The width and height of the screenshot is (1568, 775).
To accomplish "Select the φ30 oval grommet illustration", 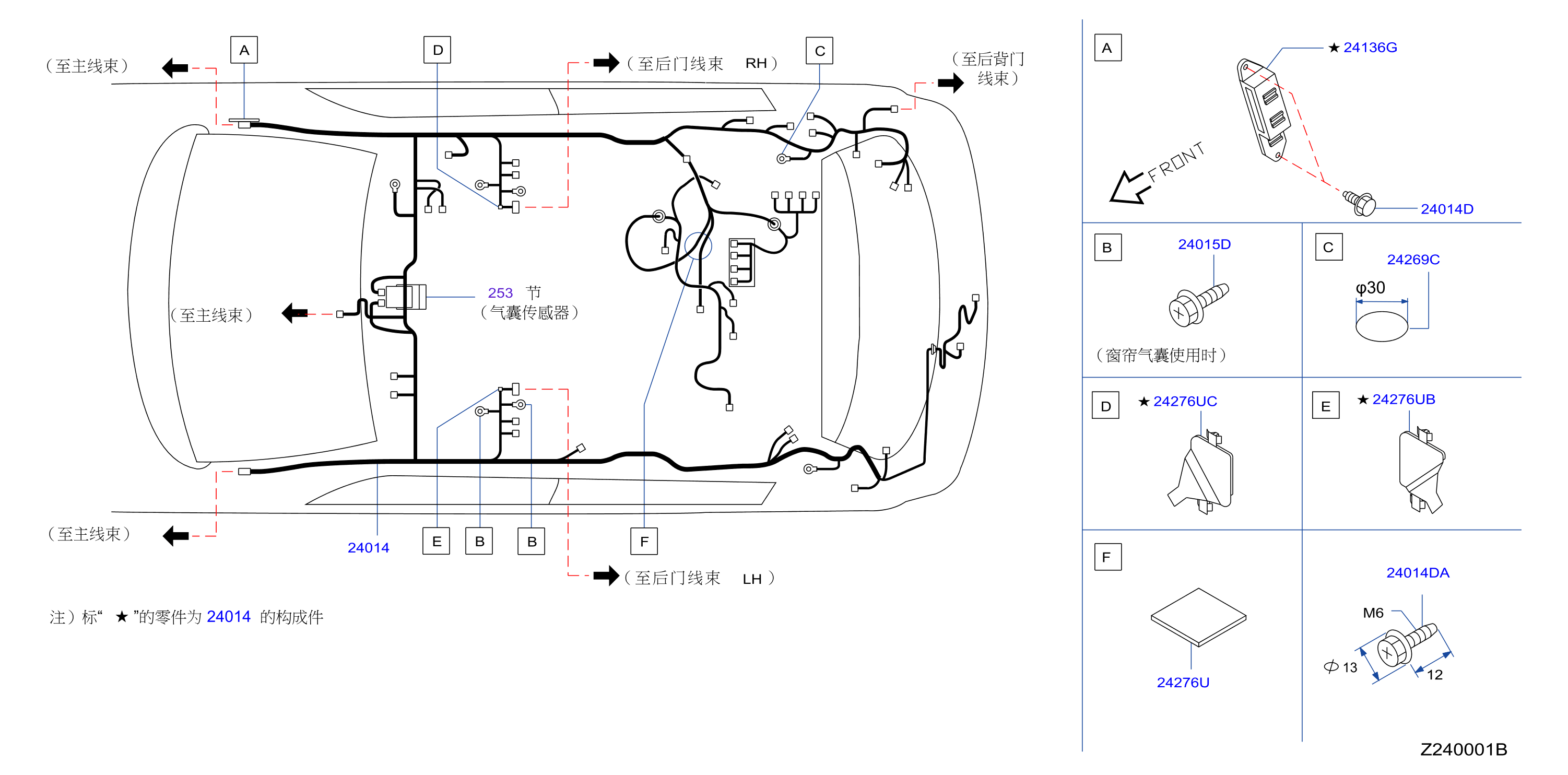I will coord(1381,326).
